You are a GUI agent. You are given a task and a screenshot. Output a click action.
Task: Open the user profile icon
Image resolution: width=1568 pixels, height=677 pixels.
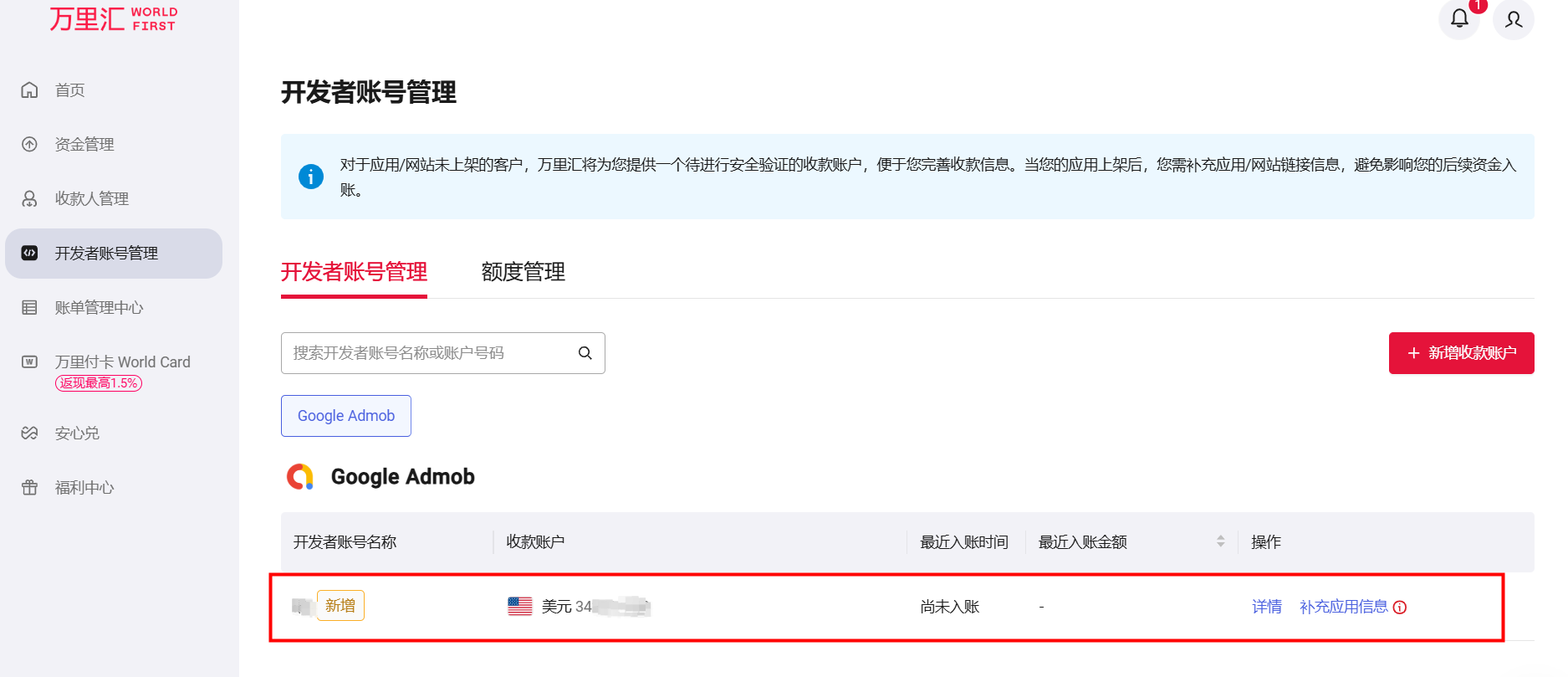click(1513, 18)
